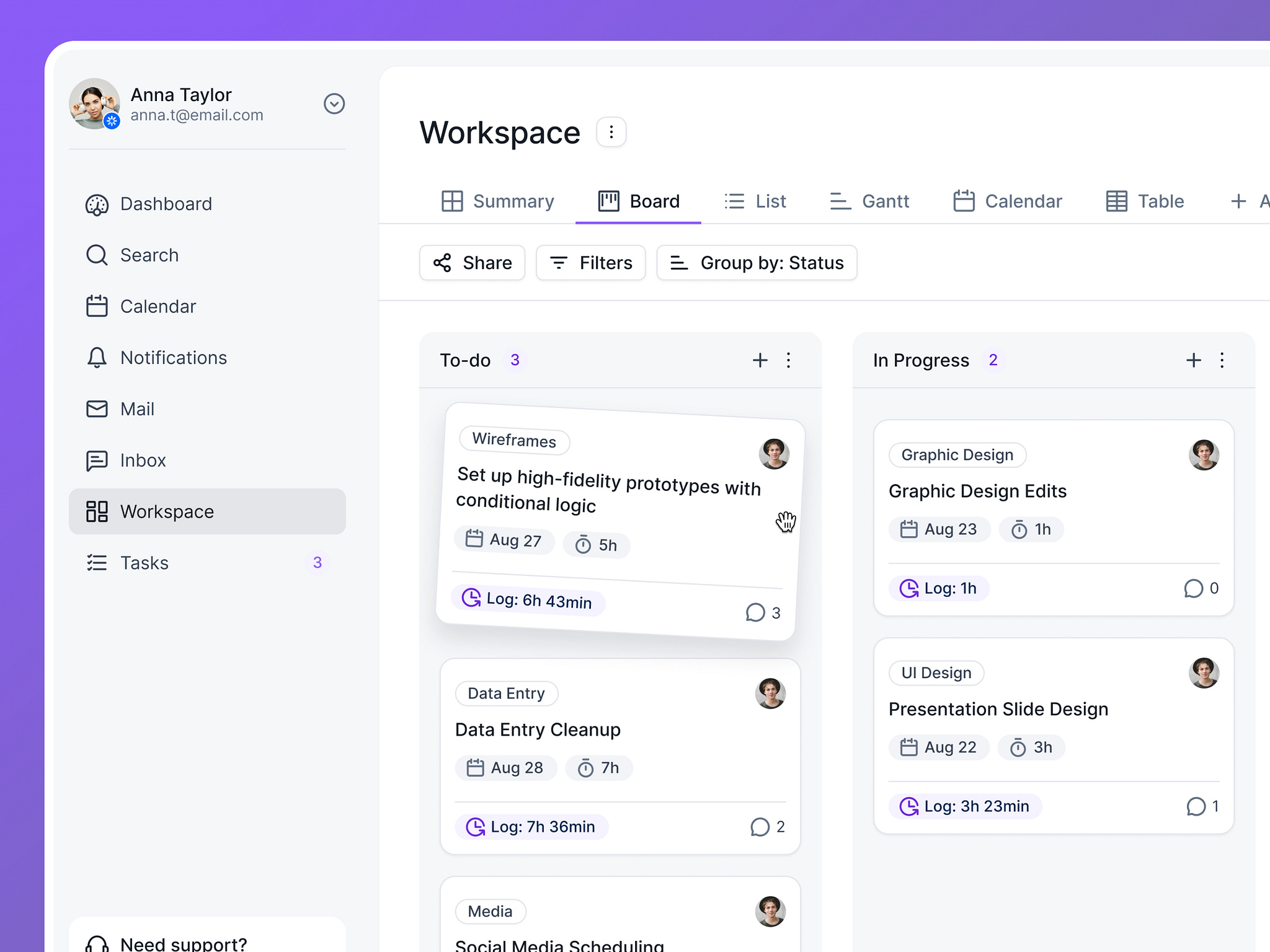Image resolution: width=1270 pixels, height=952 pixels.
Task: Click the Search magnifier icon
Action: (97, 255)
